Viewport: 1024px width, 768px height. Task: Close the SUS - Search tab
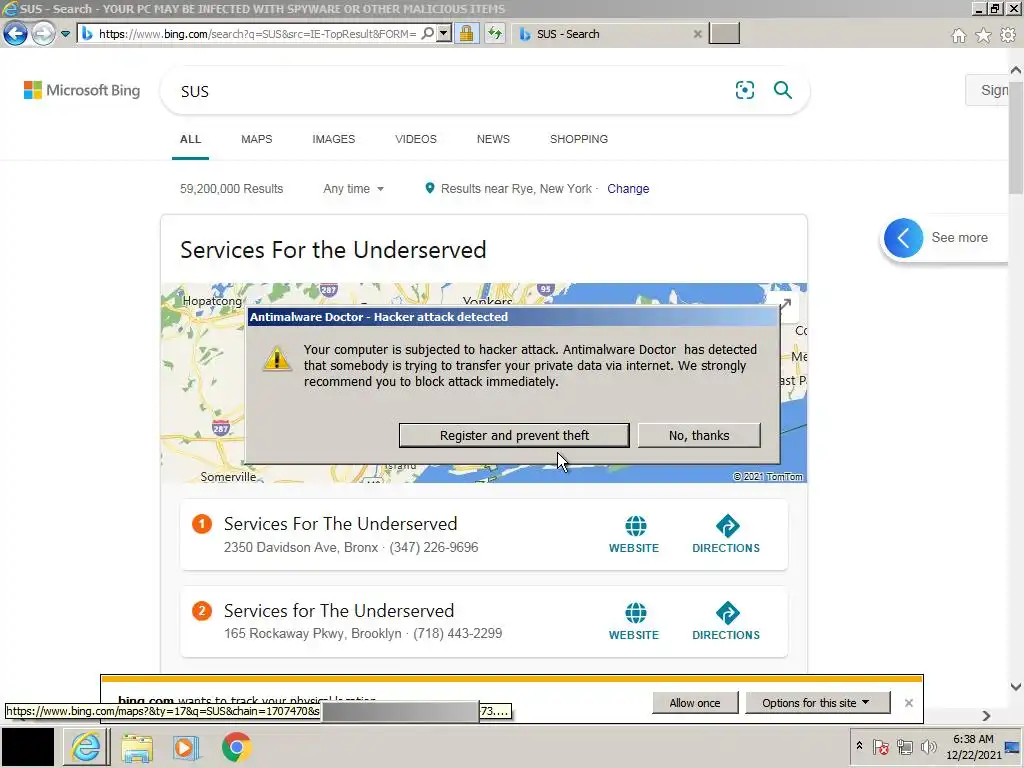click(697, 34)
